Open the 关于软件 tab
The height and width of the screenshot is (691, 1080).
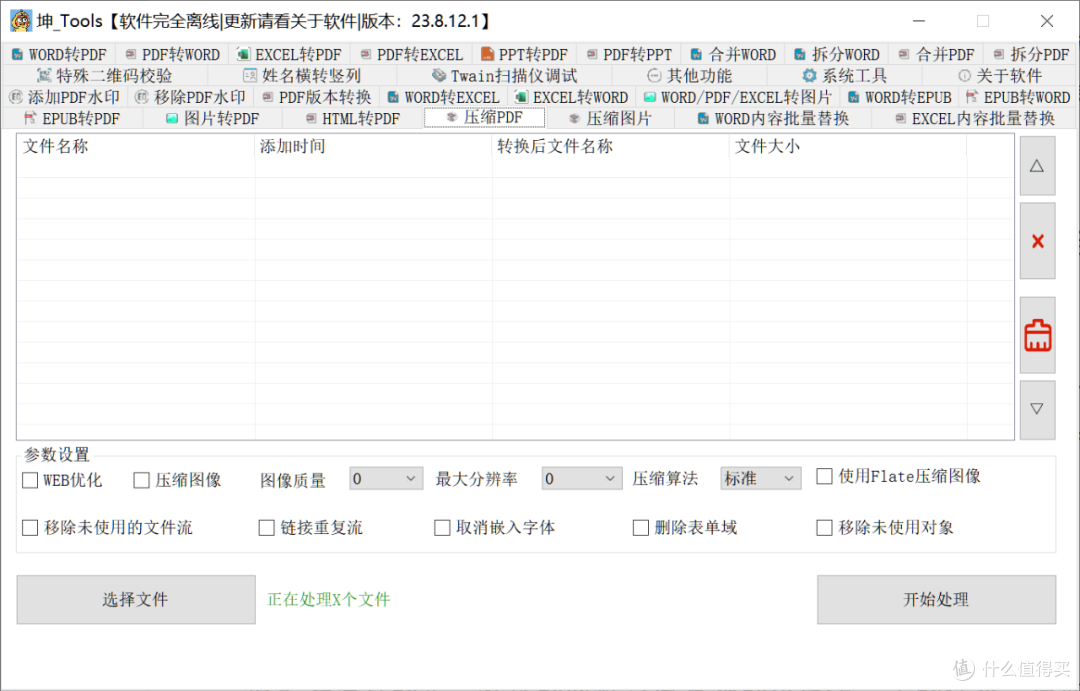[999, 76]
